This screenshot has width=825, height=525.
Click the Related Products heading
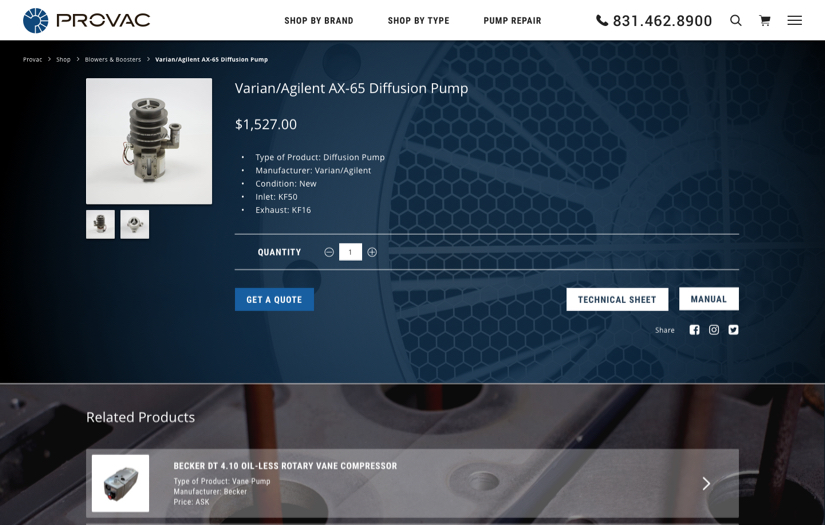140,417
